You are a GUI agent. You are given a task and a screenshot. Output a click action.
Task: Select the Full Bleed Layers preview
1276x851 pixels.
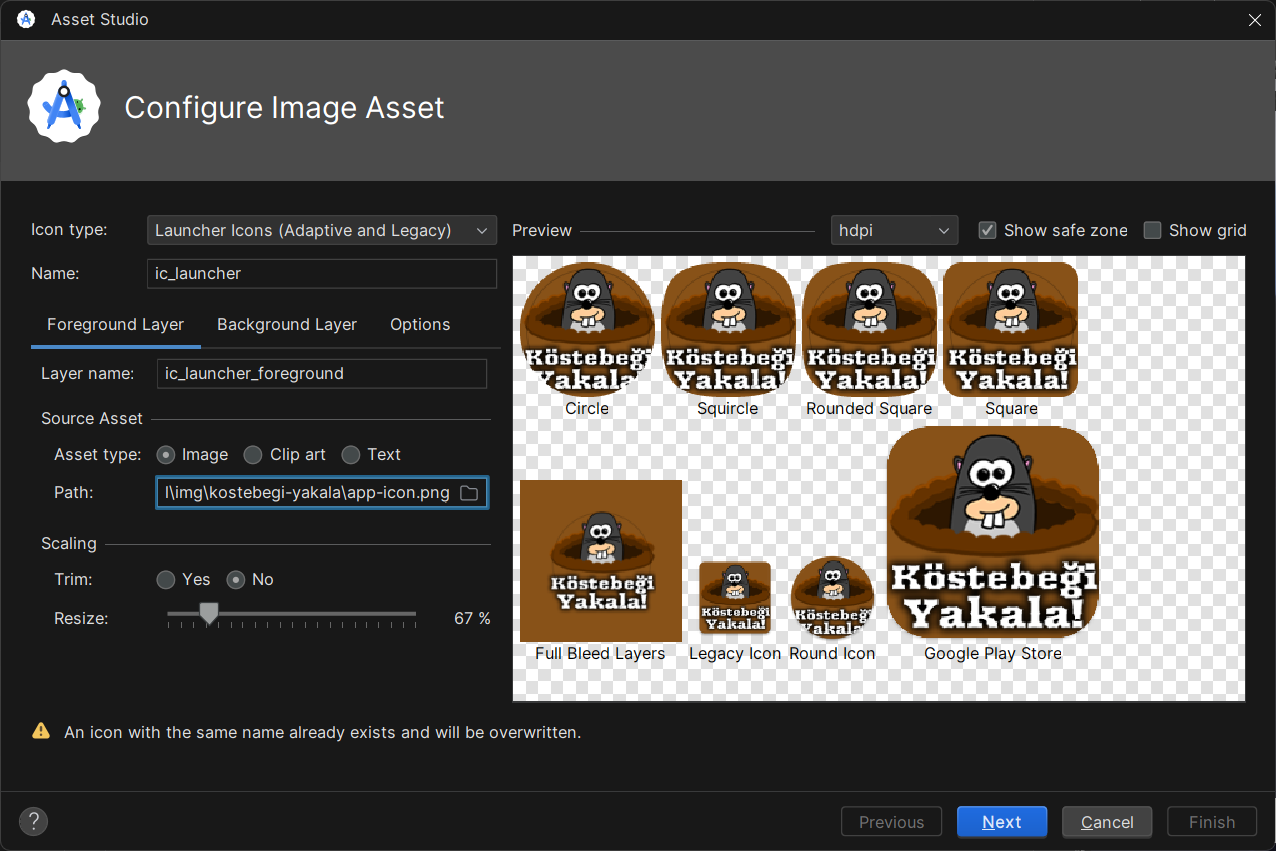pyautogui.click(x=601, y=561)
